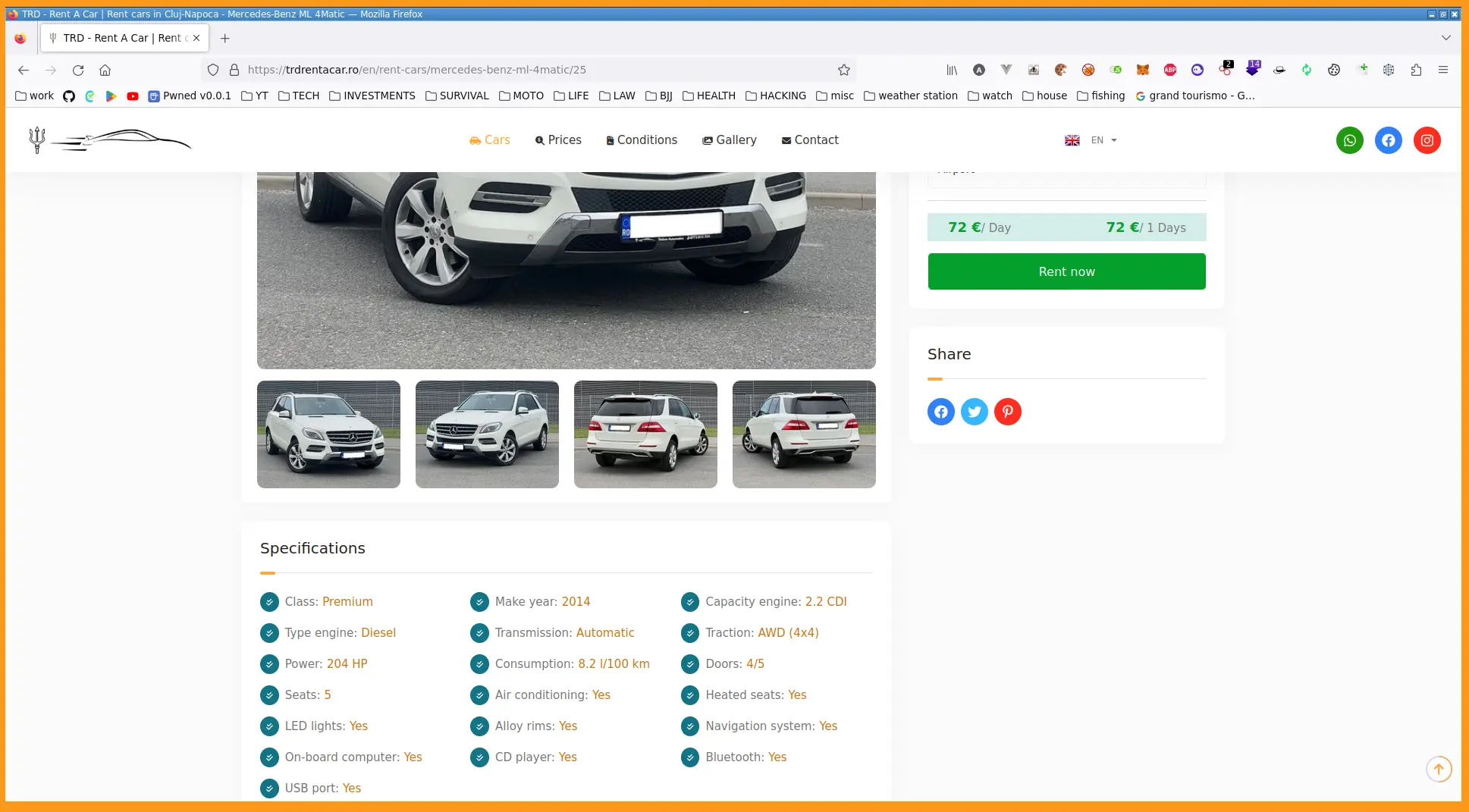The height and width of the screenshot is (812, 1469).
Task: Open the Google Play bookmark icon
Action: (111, 96)
